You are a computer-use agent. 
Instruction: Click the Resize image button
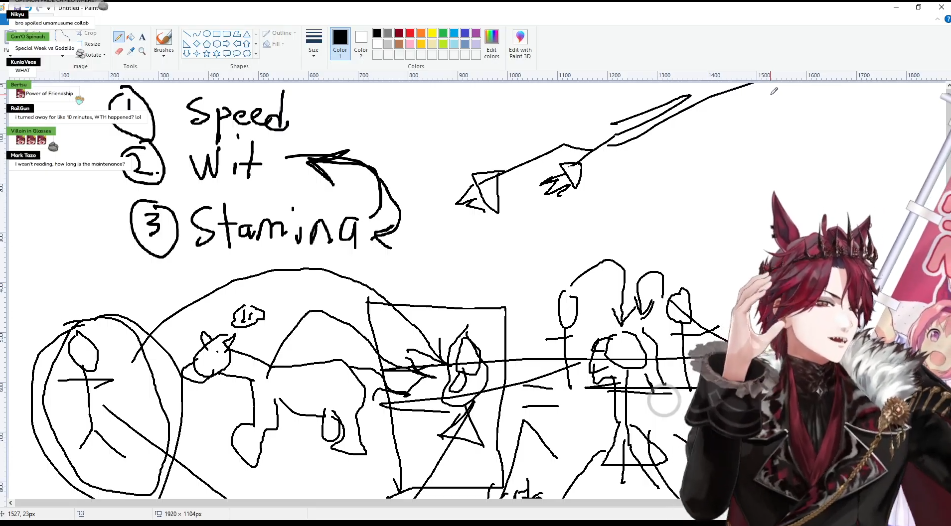(x=92, y=44)
